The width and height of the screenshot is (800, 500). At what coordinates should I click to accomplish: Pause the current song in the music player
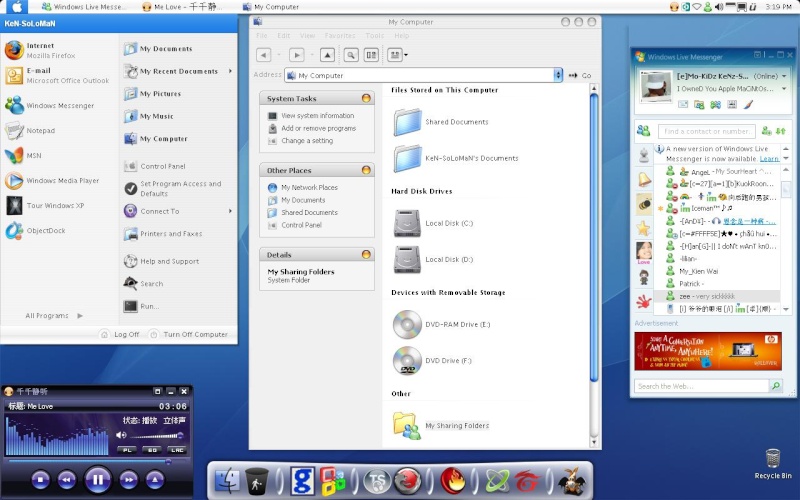(97, 479)
